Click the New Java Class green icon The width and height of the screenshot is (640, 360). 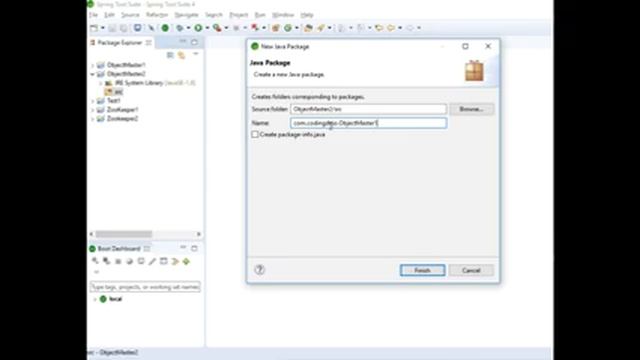(288, 28)
